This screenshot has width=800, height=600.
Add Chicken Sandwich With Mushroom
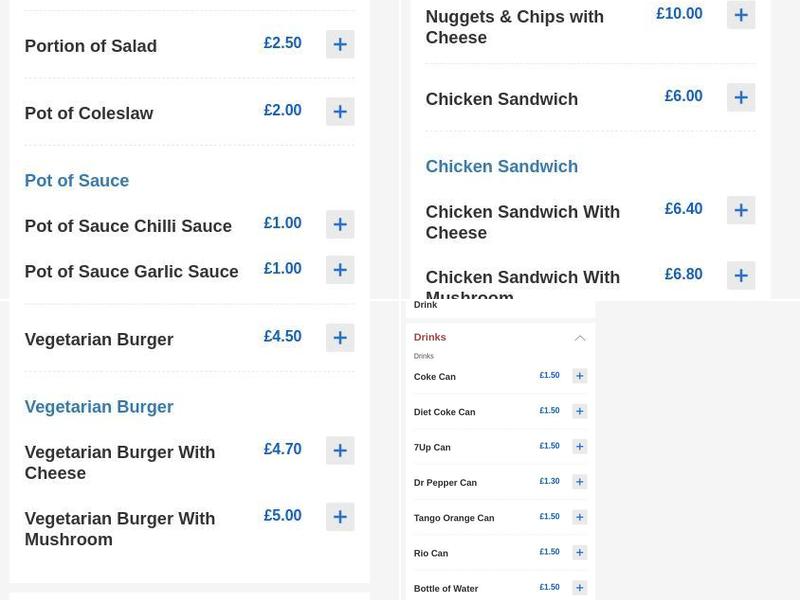click(741, 274)
